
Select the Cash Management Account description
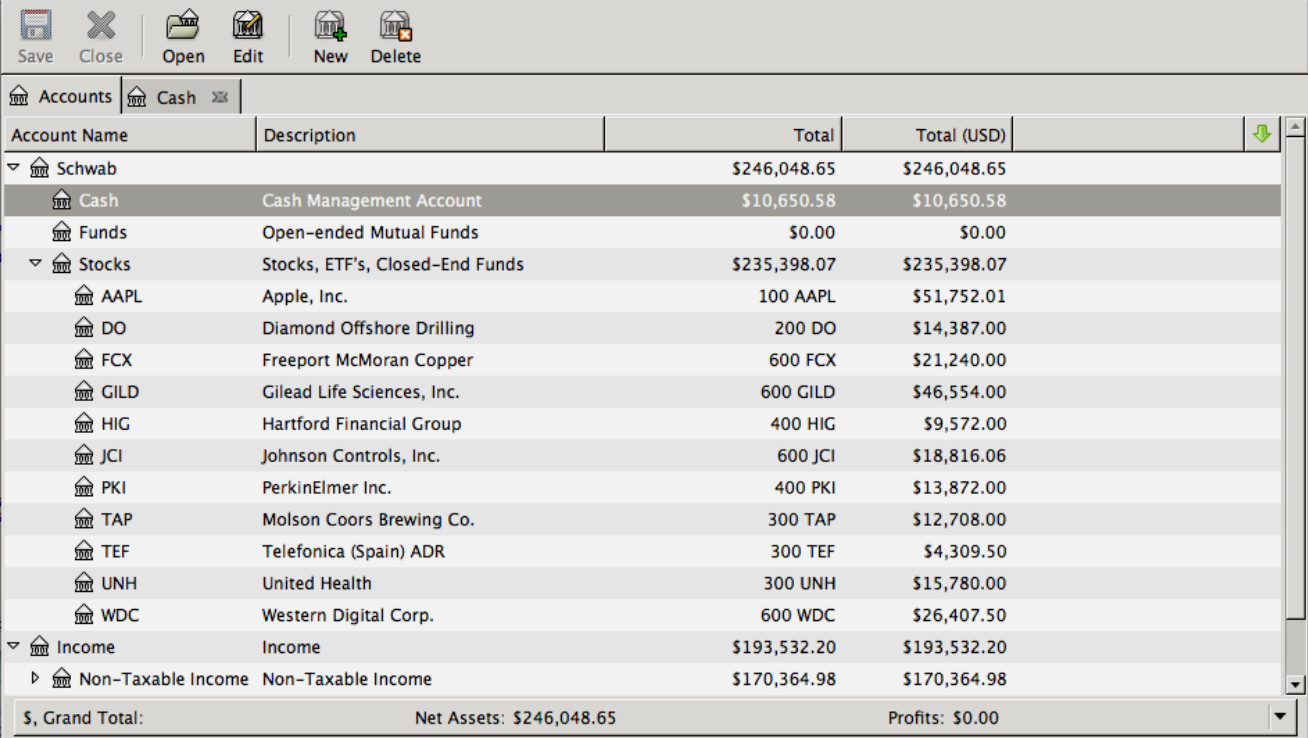tap(372, 200)
